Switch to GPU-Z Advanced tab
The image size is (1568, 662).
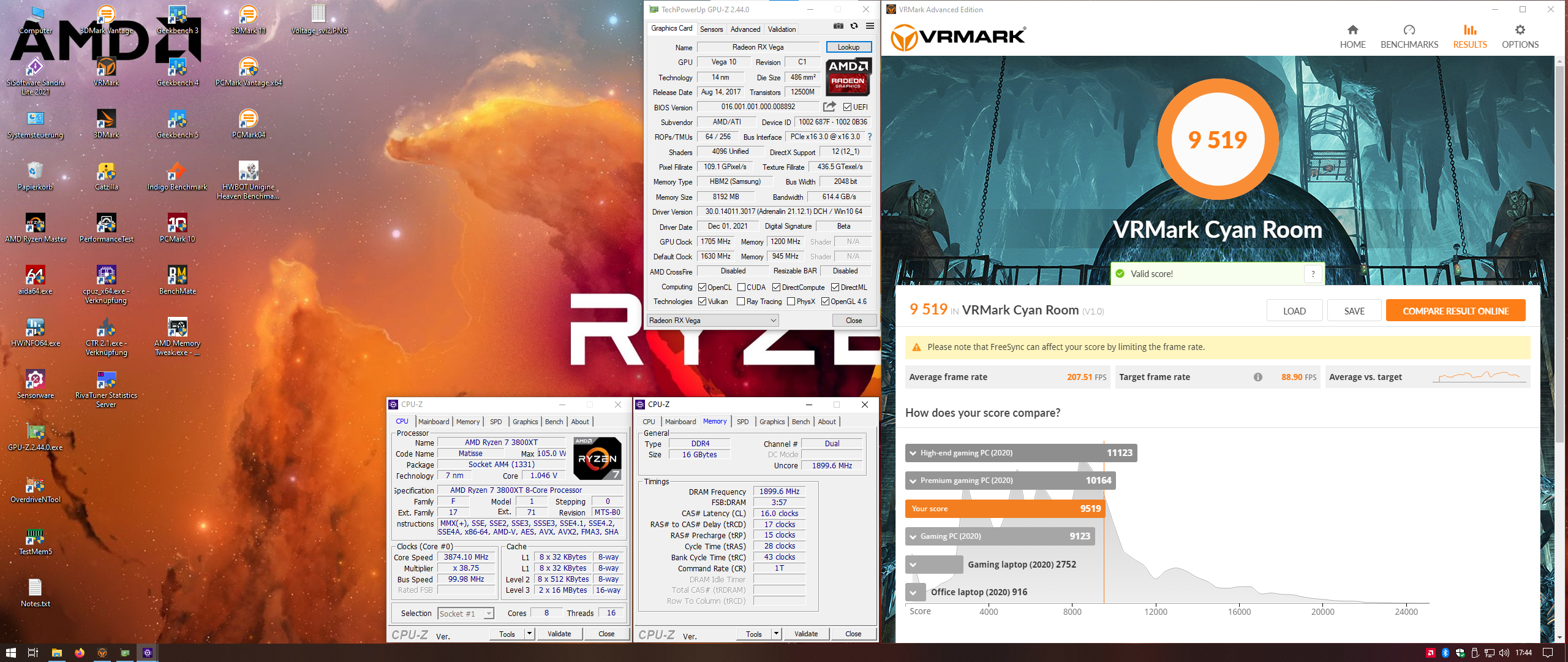point(745,29)
